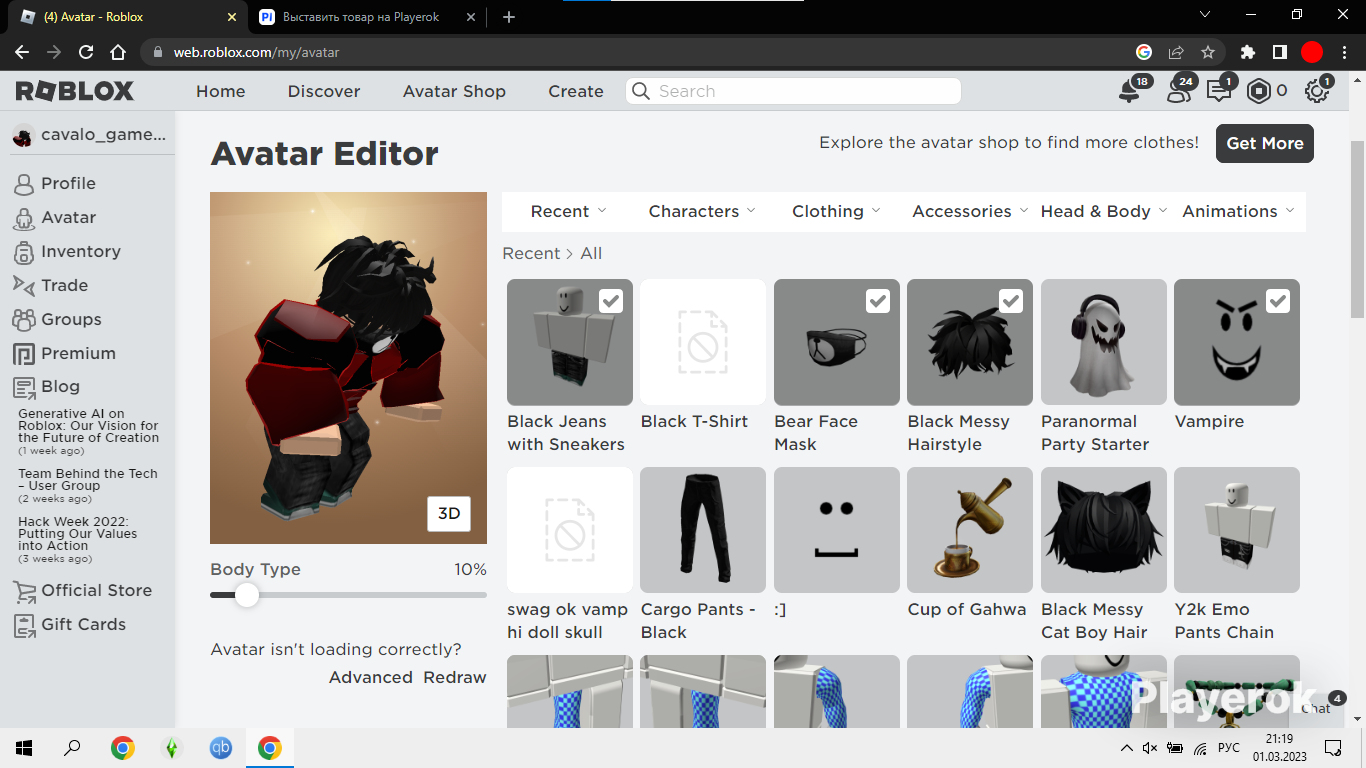The width and height of the screenshot is (1366, 768).
Task: Click the Premium icon in sidebar
Action: point(24,354)
